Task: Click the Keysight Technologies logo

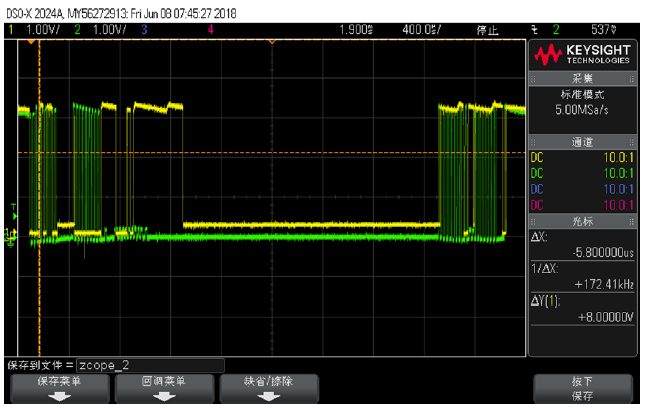Action: (582, 55)
